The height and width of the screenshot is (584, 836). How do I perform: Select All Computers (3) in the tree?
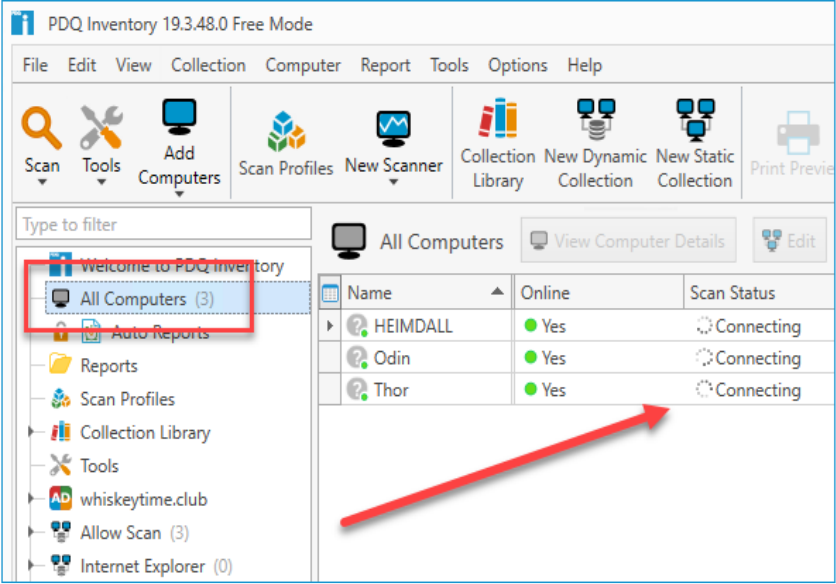[x=178, y=299]
